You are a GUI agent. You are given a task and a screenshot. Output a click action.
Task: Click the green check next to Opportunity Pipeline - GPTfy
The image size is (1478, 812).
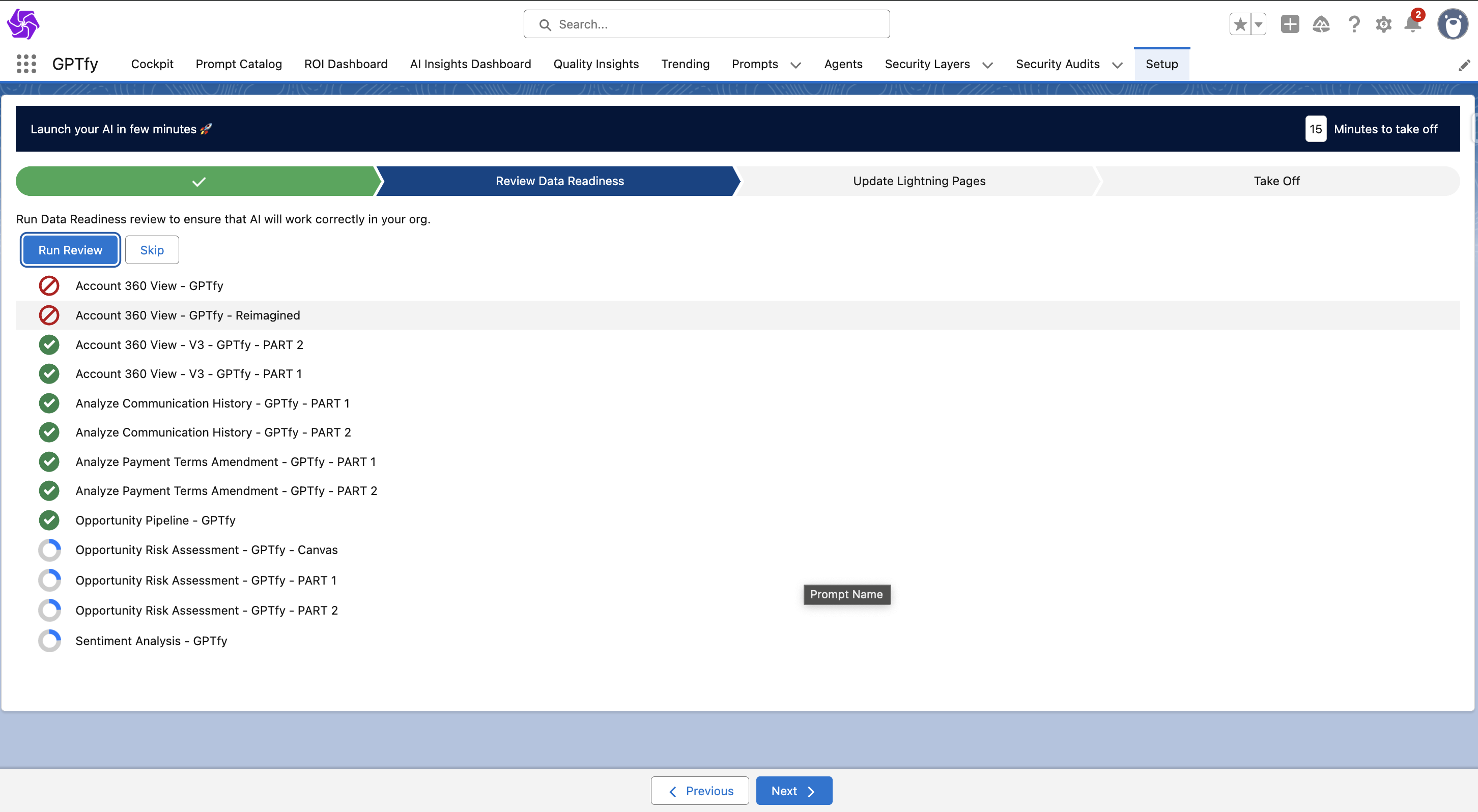click(x=49, y=520)
